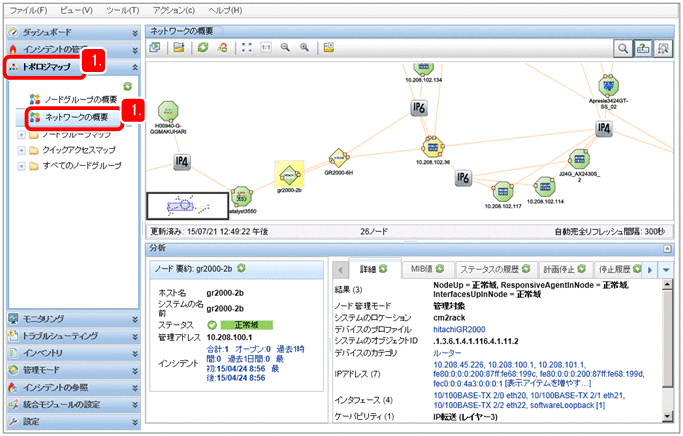Refresh the topology map tree with green icon
Viewport: 683px width, 436px height.
click(127, 86)
